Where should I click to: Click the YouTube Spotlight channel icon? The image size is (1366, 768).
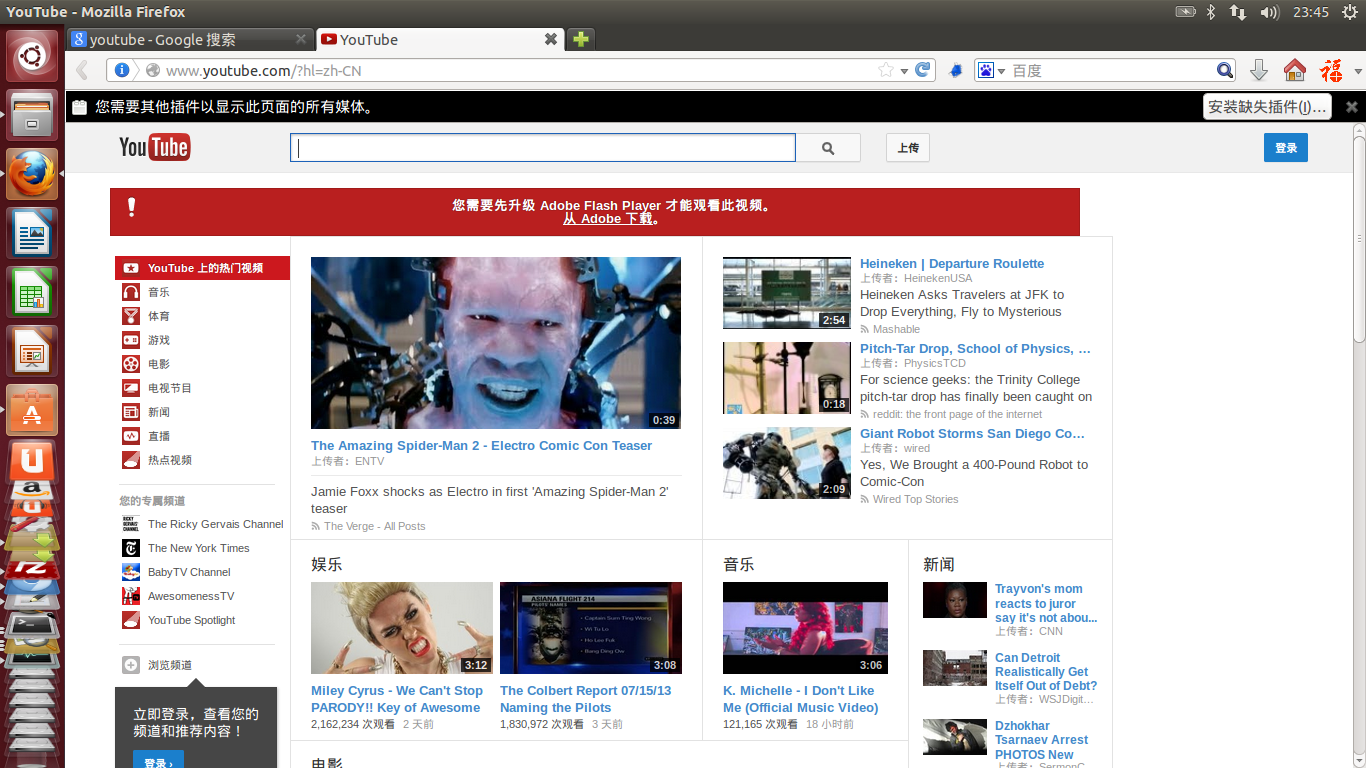[x=131, y=620]
